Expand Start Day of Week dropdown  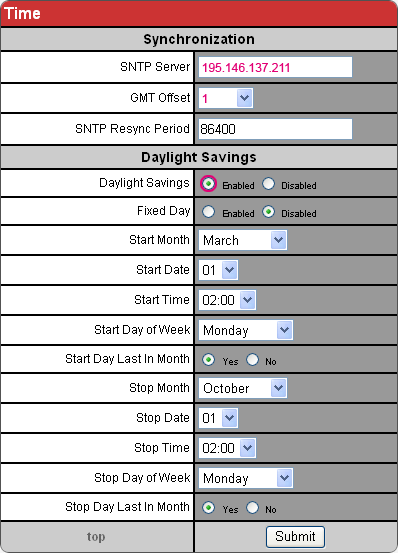point(245,330)
